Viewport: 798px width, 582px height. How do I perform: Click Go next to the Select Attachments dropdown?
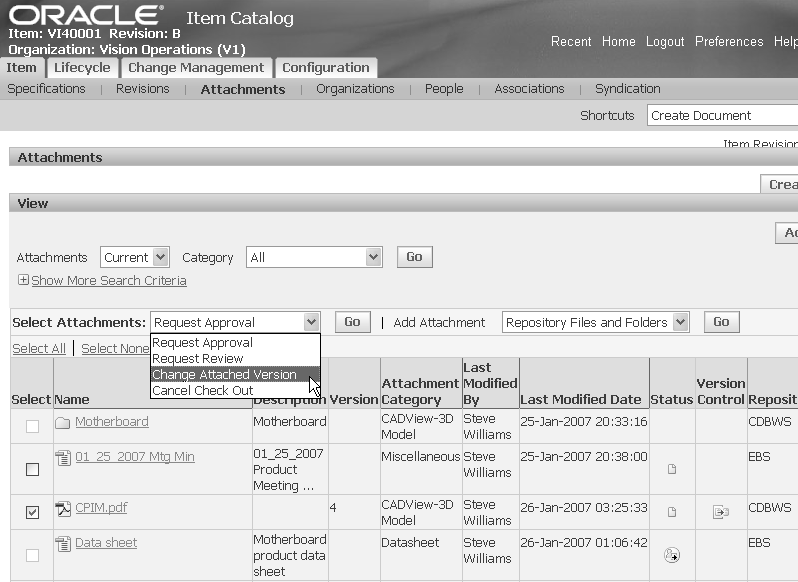pyautogui.click(x=352, y=322)
